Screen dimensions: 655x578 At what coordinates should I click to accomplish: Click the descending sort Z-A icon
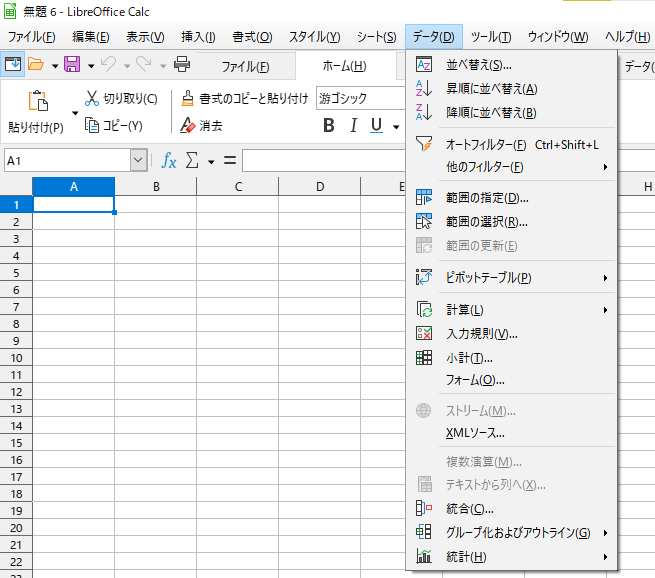pos(424,112)
